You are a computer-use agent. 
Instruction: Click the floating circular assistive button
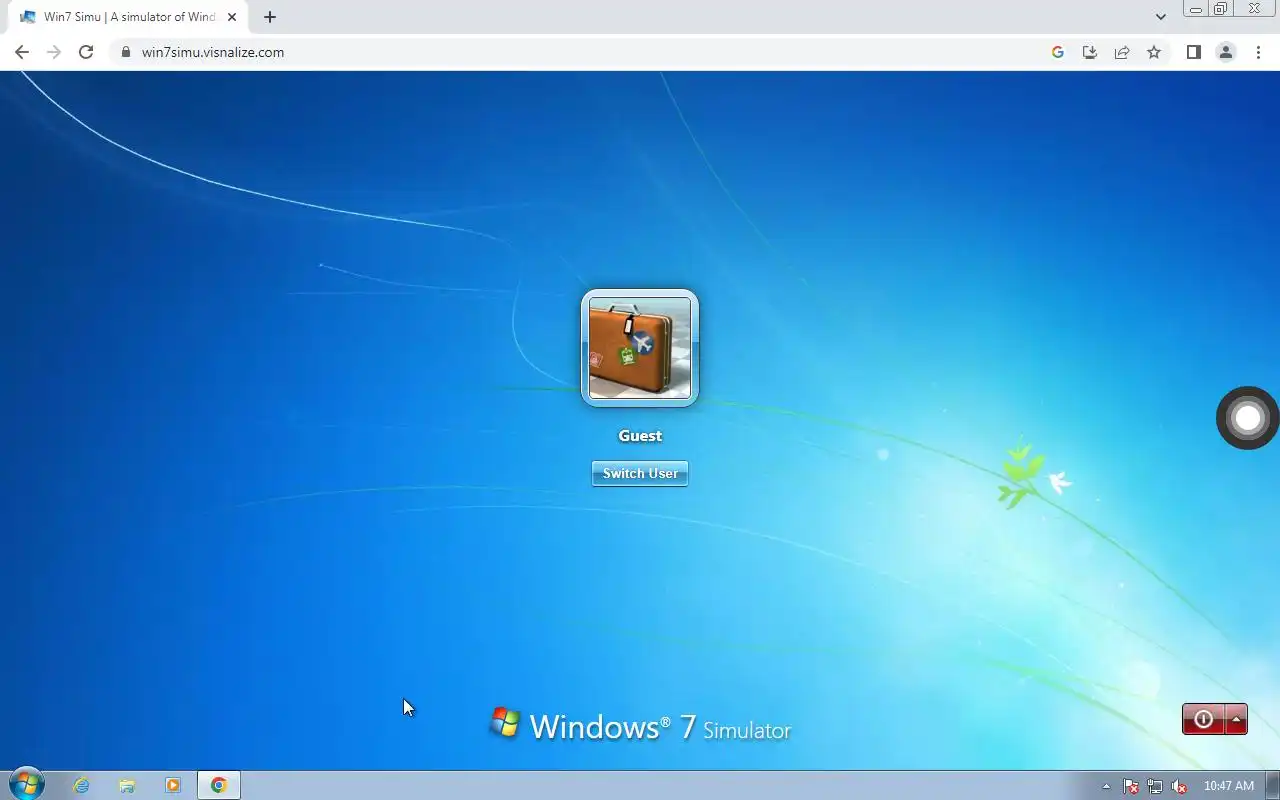coord(1248,418)
